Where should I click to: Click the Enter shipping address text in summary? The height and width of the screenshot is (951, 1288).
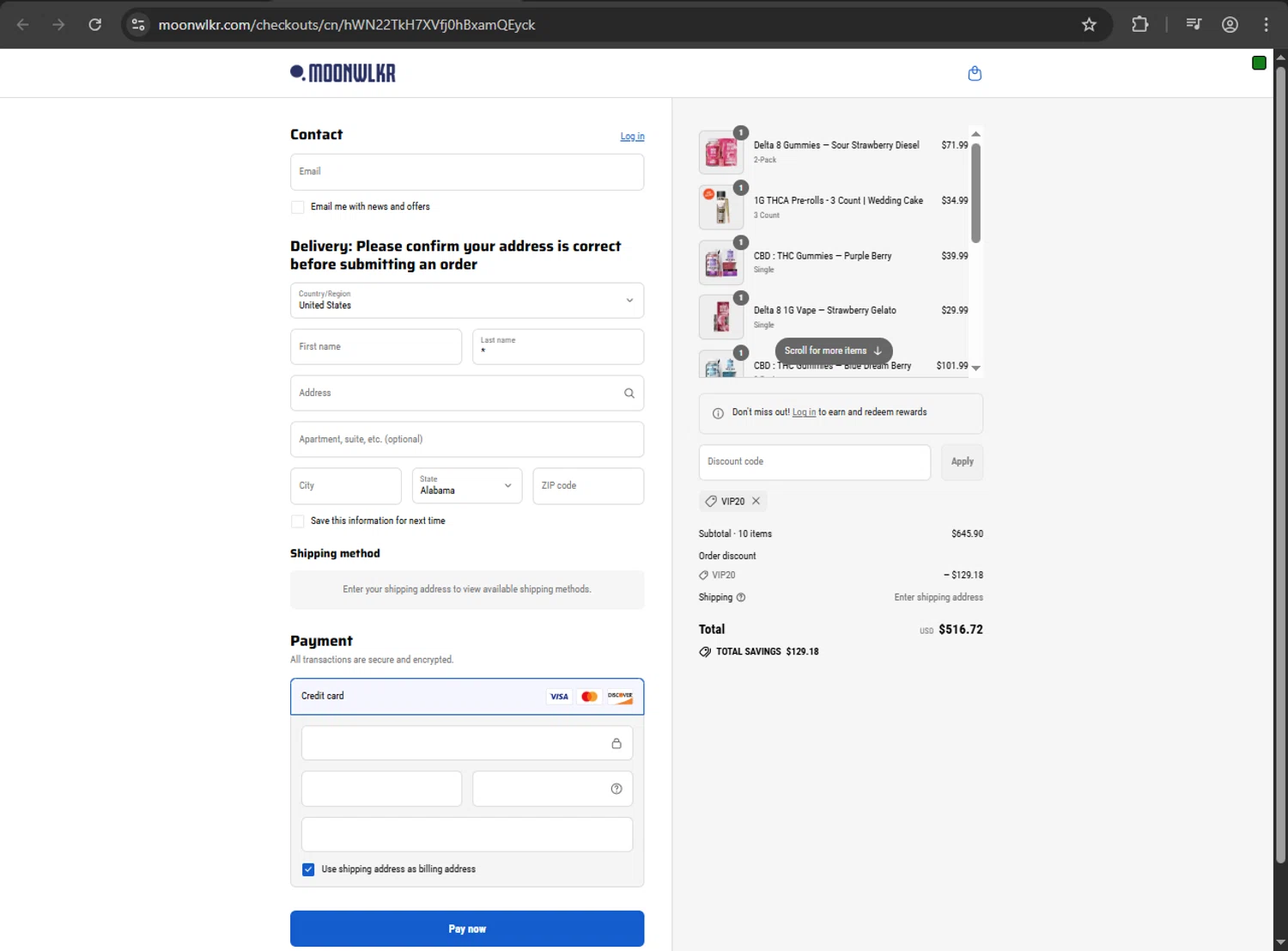939,598
